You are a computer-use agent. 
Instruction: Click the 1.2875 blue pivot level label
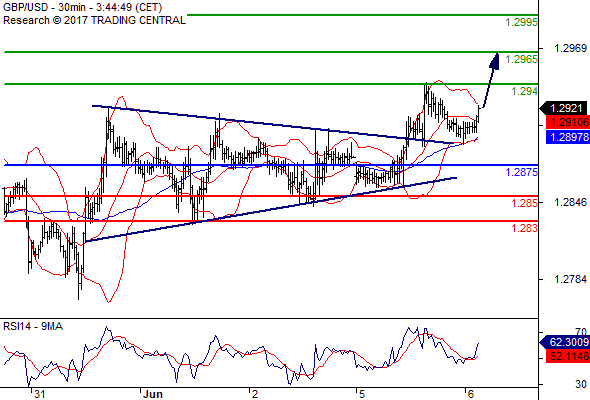click(521, 172)
